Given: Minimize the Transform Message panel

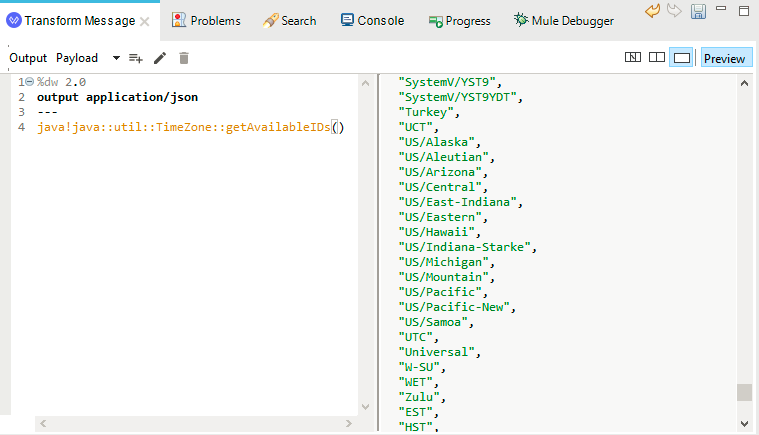Looking at the screenshot, I should click(721, 8).
